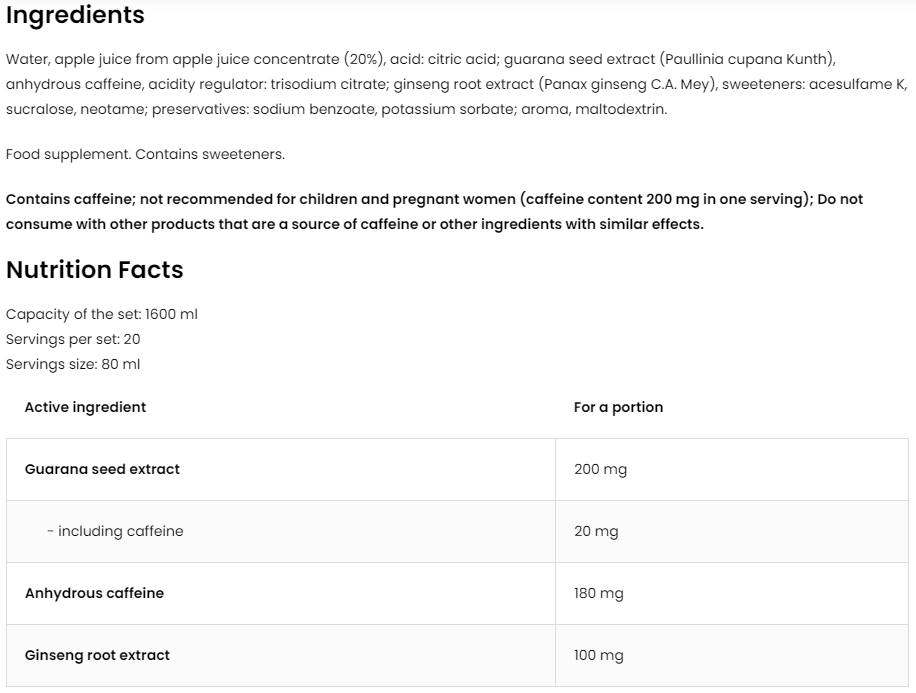Click the bold caffeine warning paragraph
This screenshot has width=916, height=693.
[434, 211]
